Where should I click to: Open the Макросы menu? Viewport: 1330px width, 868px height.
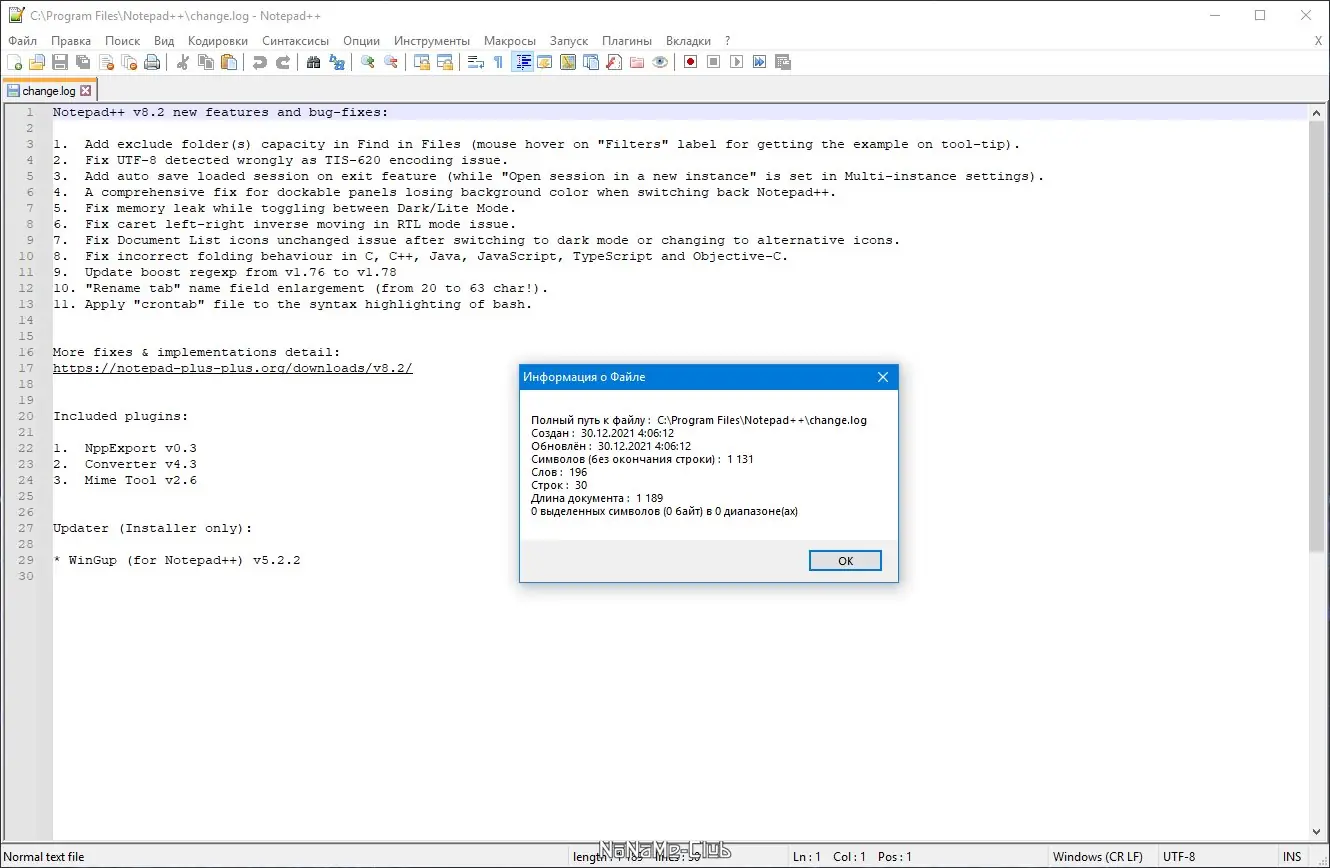coord(510,41)
